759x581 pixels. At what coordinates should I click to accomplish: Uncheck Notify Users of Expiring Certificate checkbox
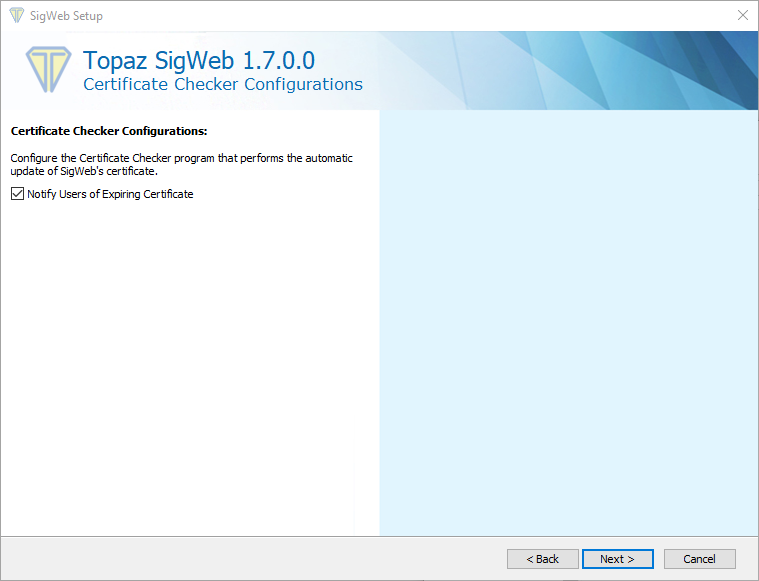tap(17, 194)
